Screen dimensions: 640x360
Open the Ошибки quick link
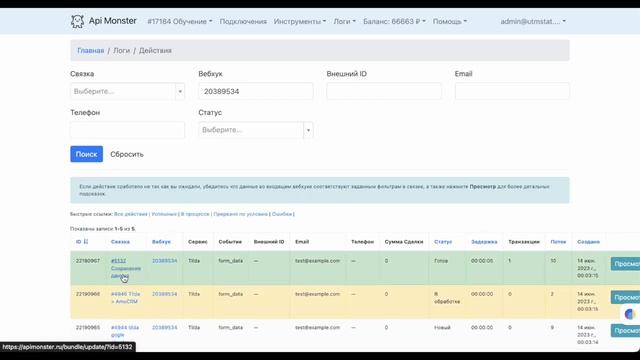(282, 214)
